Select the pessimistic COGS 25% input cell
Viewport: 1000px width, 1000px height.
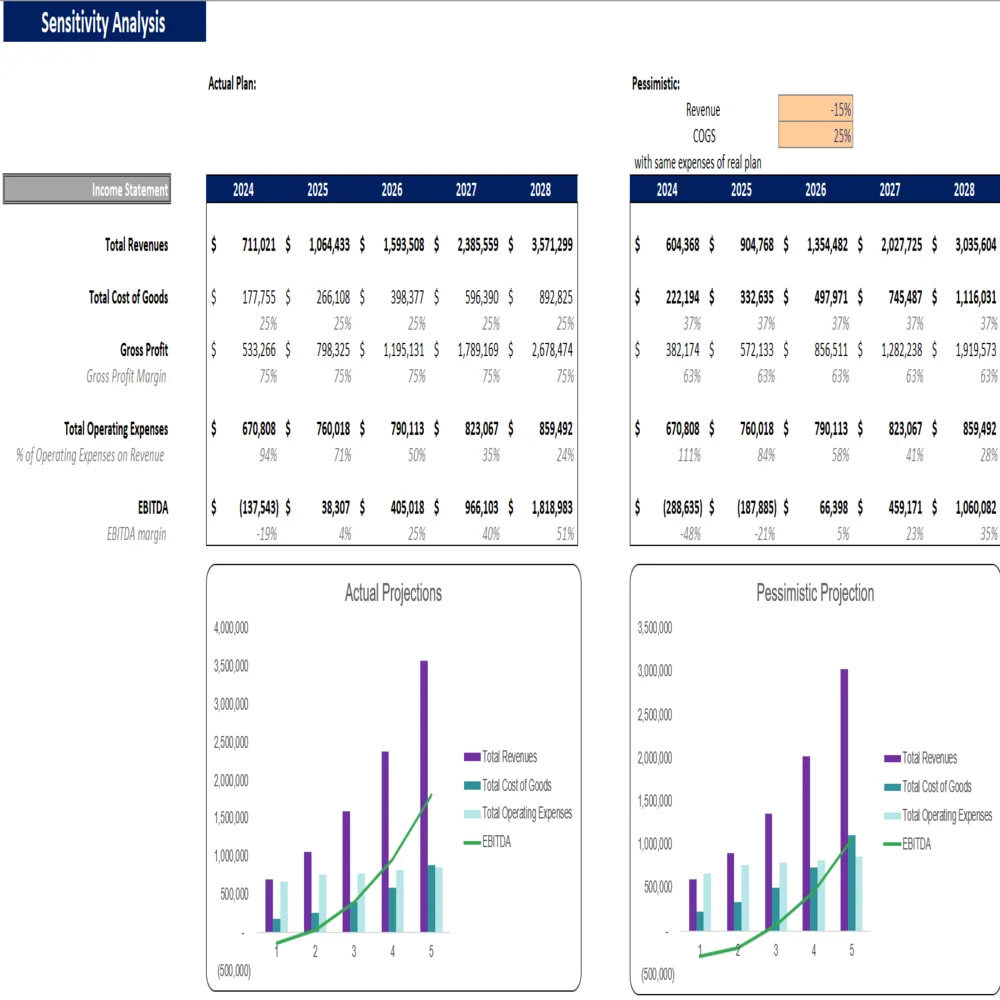(x=815, y=136)
